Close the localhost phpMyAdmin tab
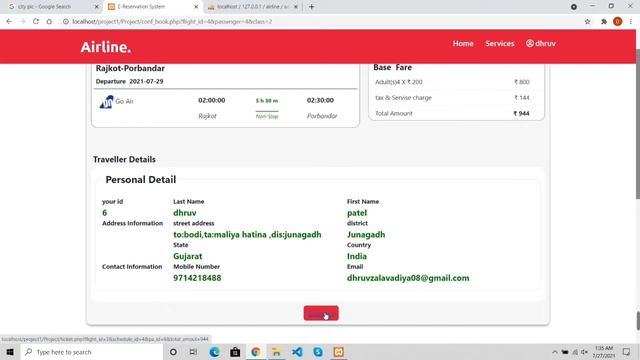 point(296,7)
